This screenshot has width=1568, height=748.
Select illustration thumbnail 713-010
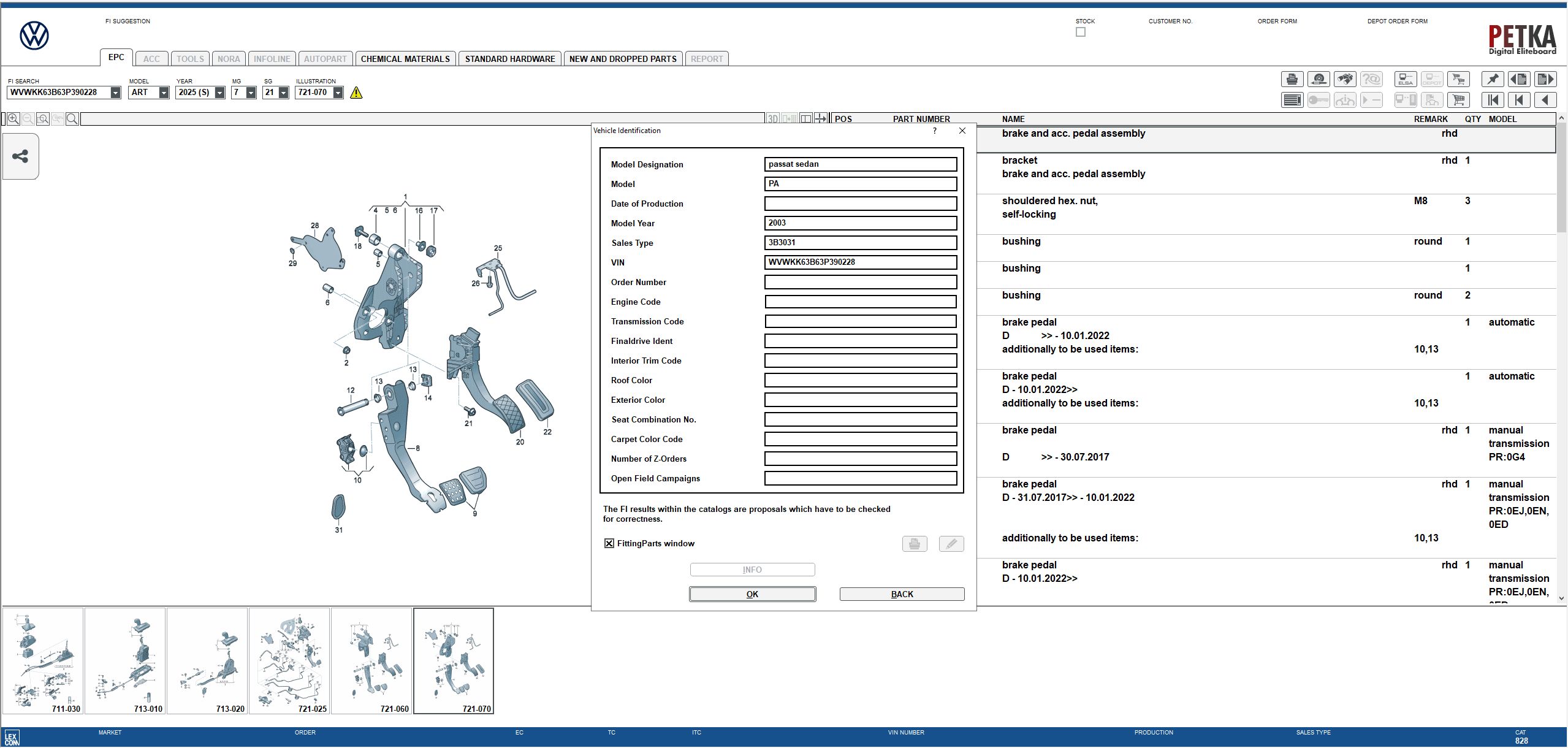(125, 661)
